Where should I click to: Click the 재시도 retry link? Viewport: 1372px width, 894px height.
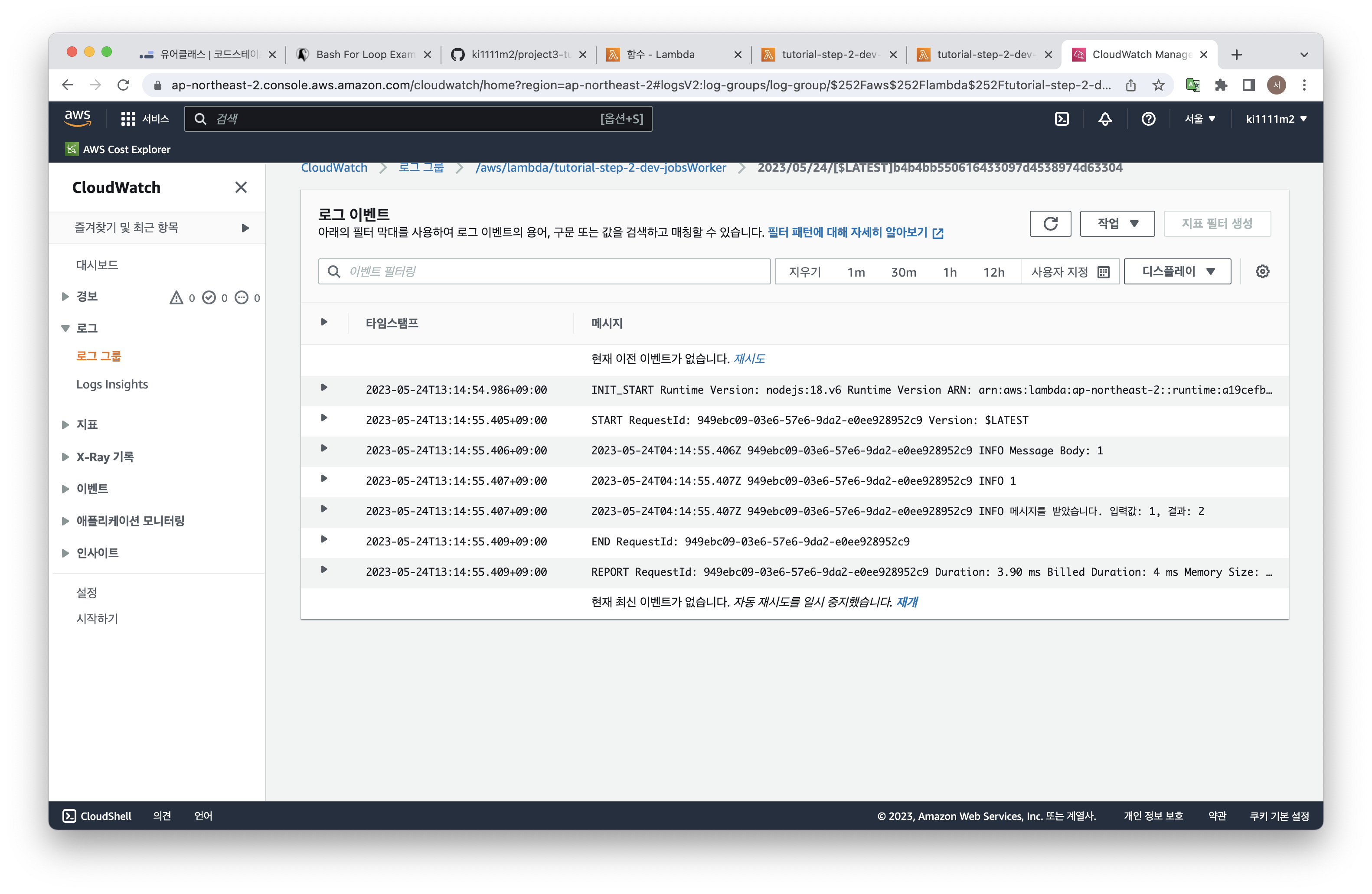pos(749,359)
